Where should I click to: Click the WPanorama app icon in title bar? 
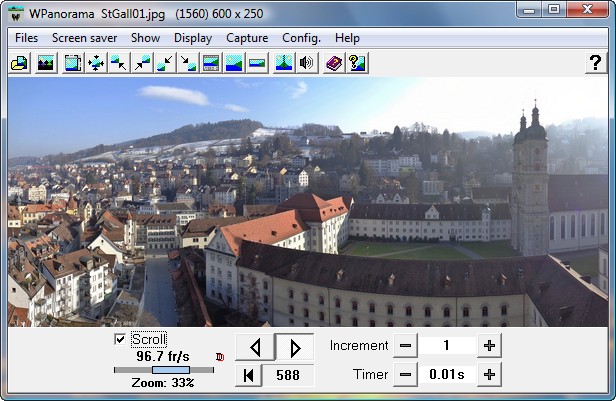tap(16, 14)
